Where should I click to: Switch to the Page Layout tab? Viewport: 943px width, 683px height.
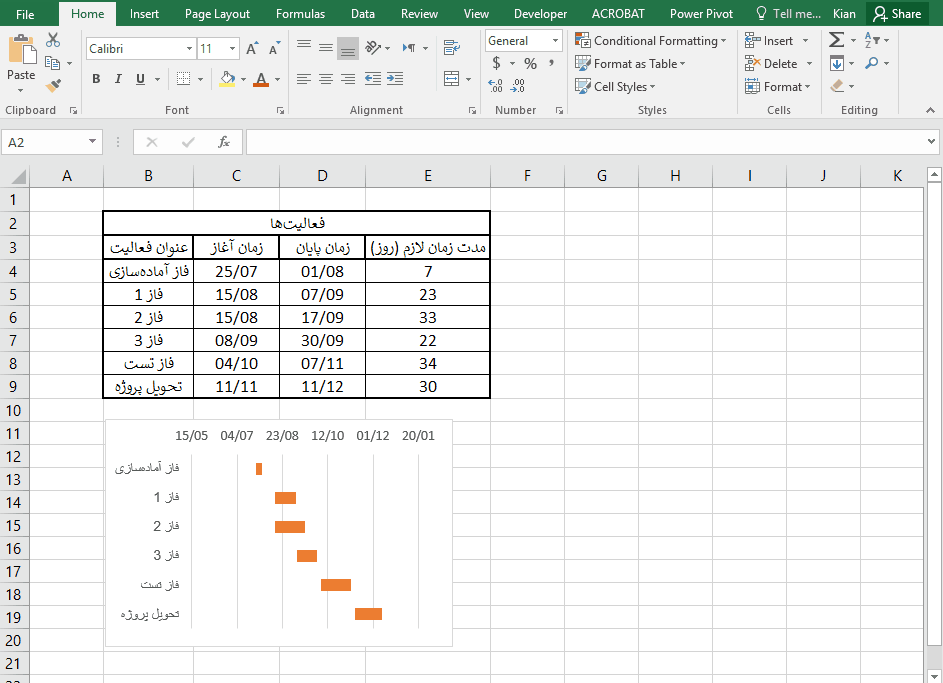pos(217,14)
